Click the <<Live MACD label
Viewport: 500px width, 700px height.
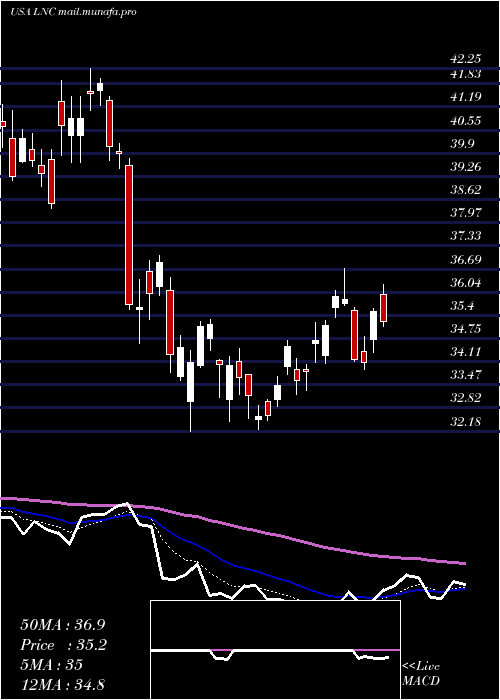tap(421, 674)
